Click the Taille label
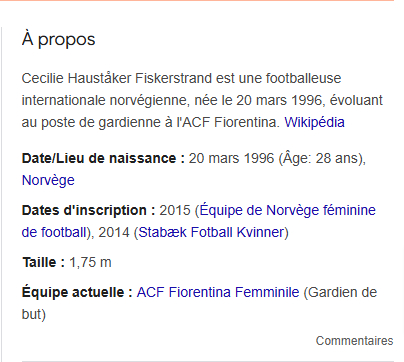Viewport: 404px width, 362px height. point(43,262)
